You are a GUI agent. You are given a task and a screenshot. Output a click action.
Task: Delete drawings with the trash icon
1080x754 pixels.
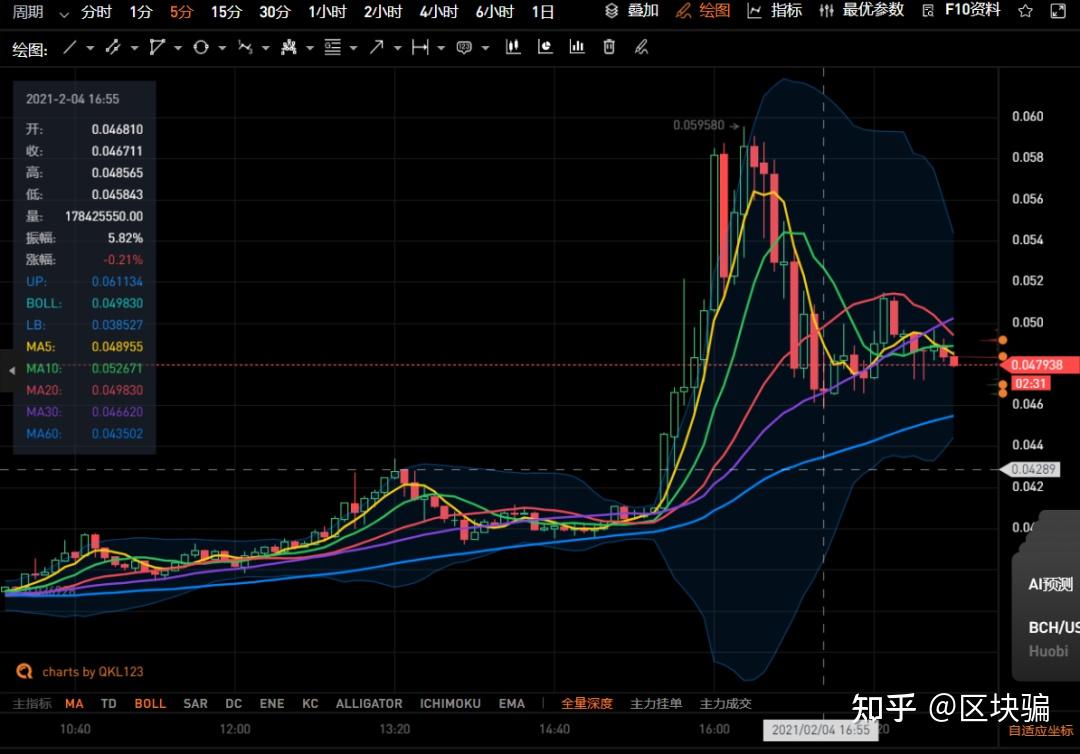point(609,47)
